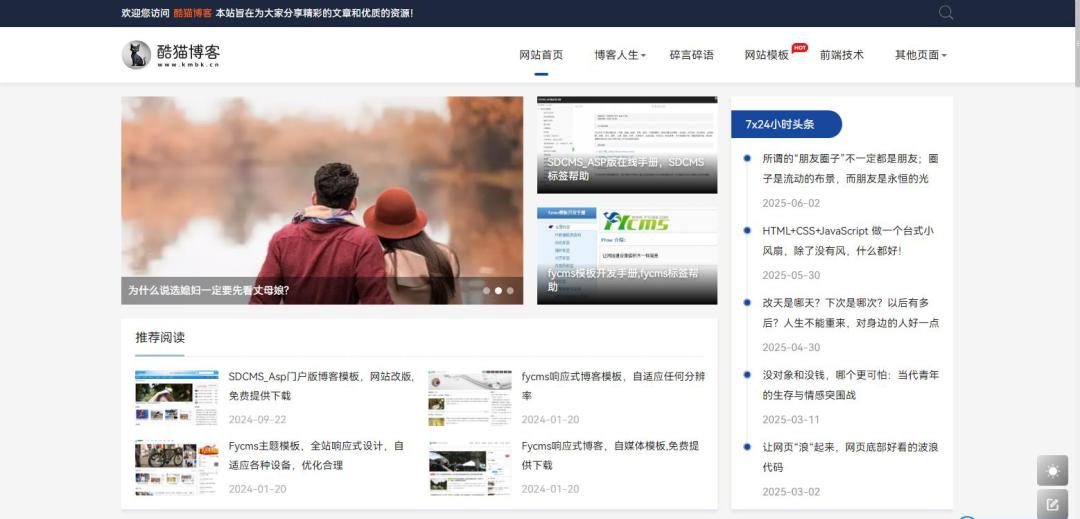Click the Fycms主题模板 article thumbnail

[177, 468]
